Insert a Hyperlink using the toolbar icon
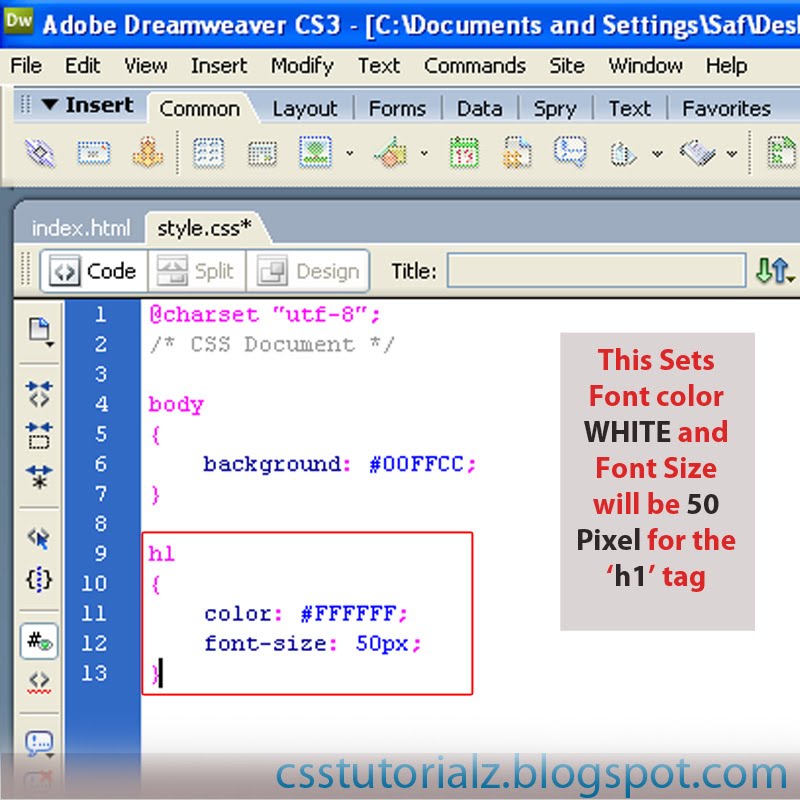Image resolution: width=800 pixels, height=800 pixels. pos(38,153)
